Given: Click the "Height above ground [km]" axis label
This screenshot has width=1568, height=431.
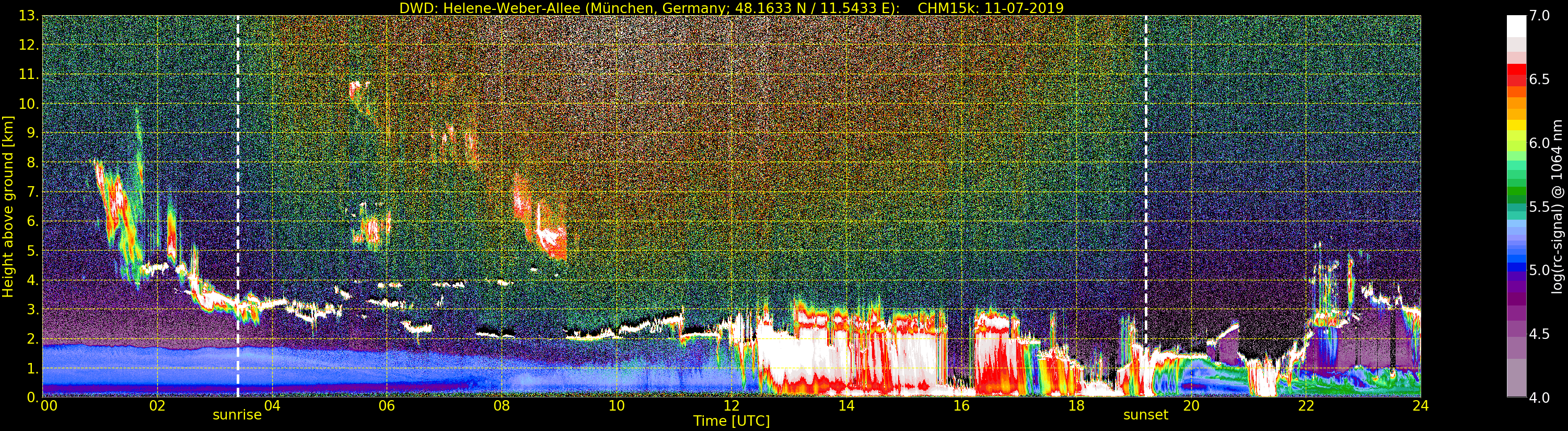Looking at the screenshot, I should (8, 206).
